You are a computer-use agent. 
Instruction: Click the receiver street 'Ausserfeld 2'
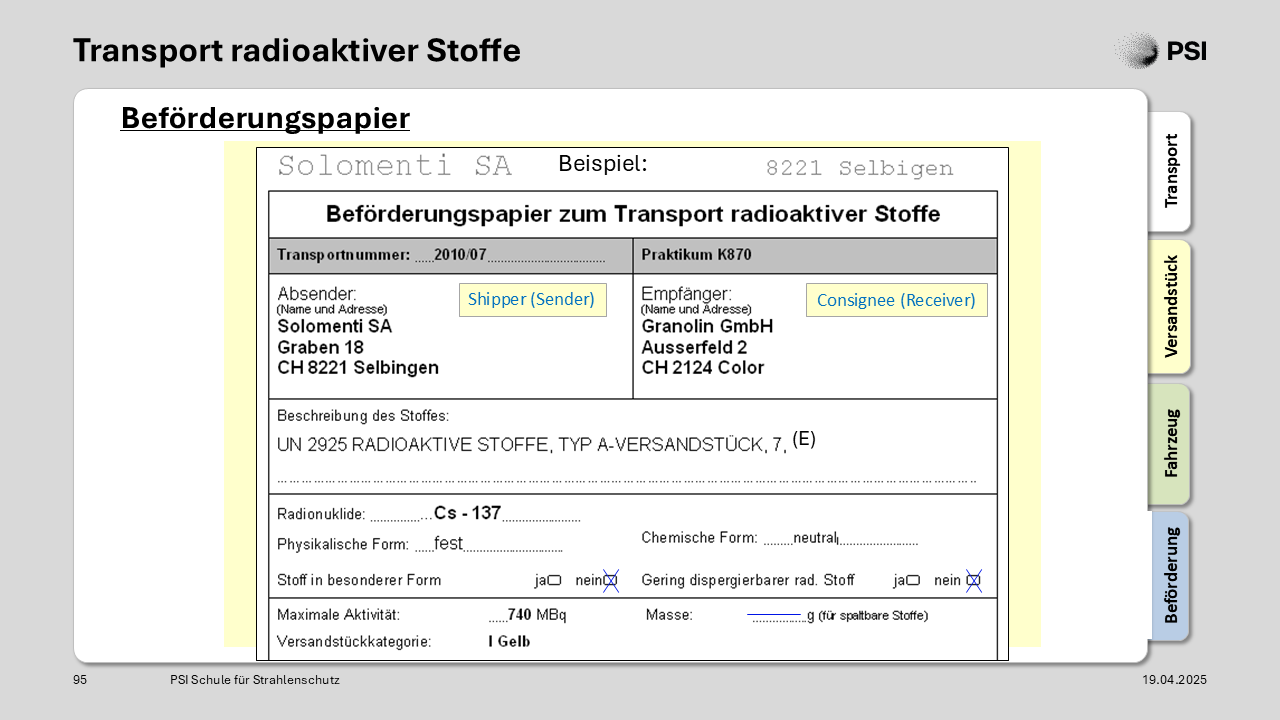click(x=694, y=348)
